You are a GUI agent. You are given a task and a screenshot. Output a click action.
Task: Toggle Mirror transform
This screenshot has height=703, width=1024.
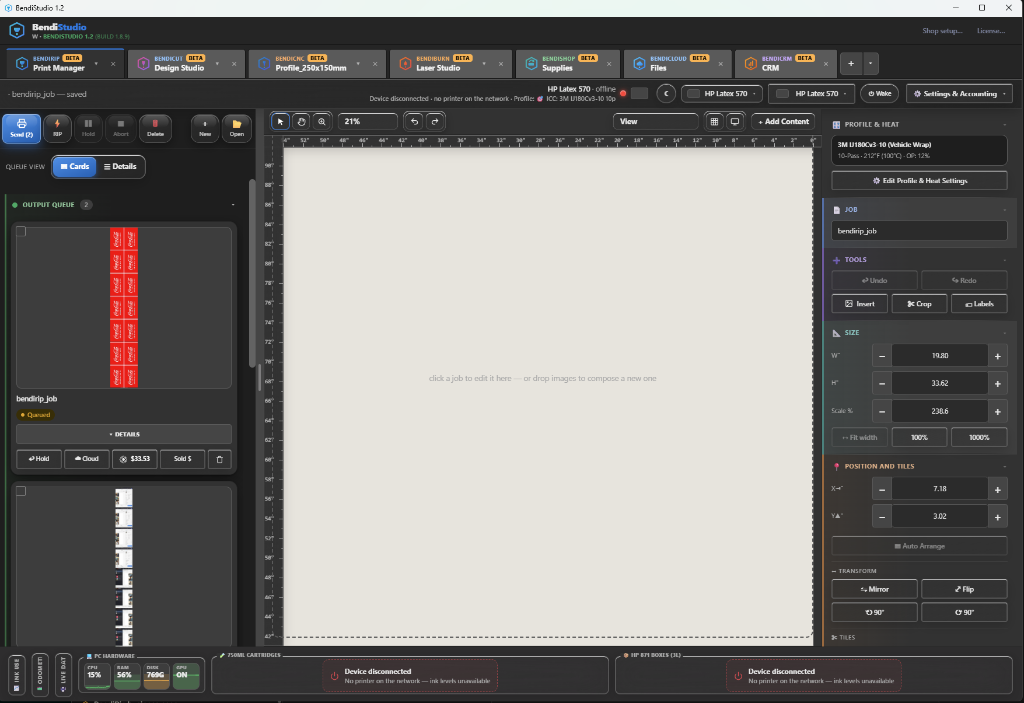point(874,589)
